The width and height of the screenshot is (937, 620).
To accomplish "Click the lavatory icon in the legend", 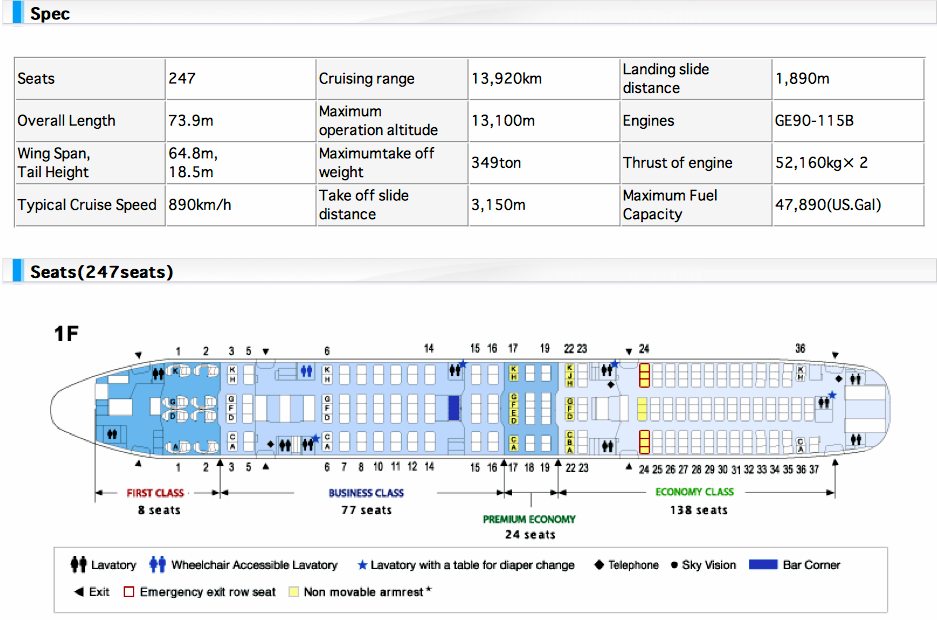I will 78,565.
